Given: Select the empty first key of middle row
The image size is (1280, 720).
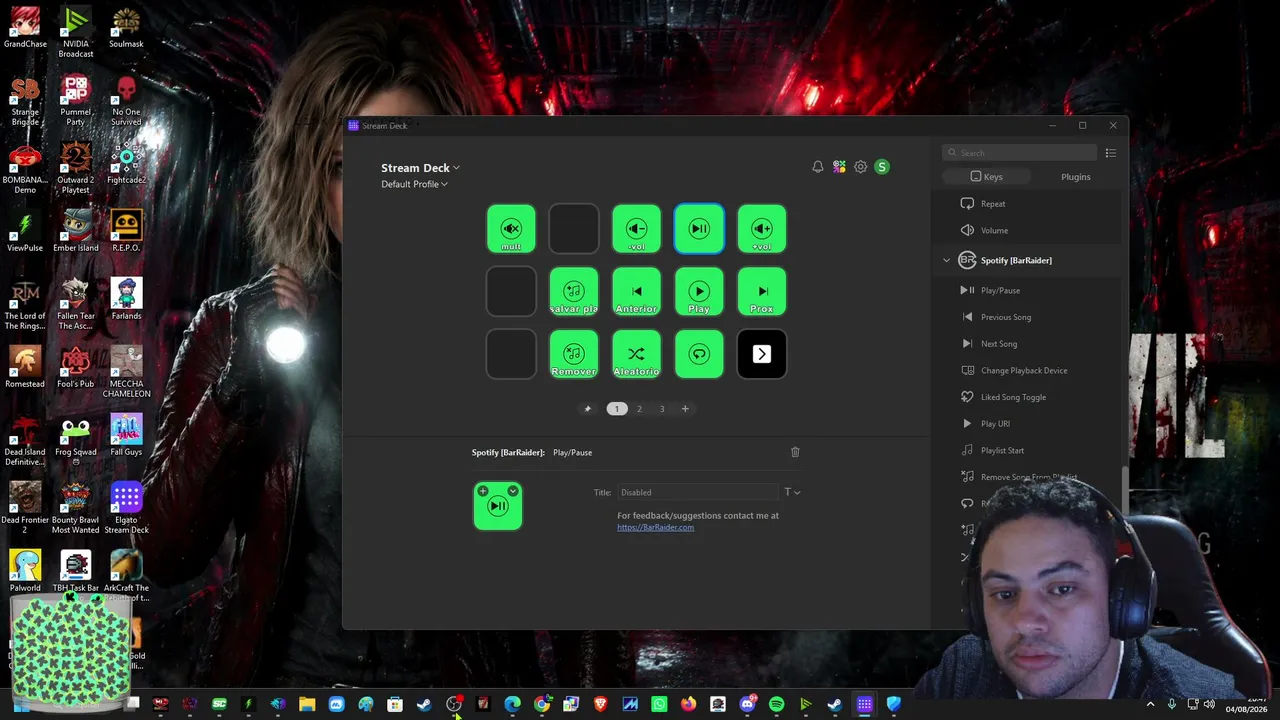Looking at the screenshot, I should 511,292.
